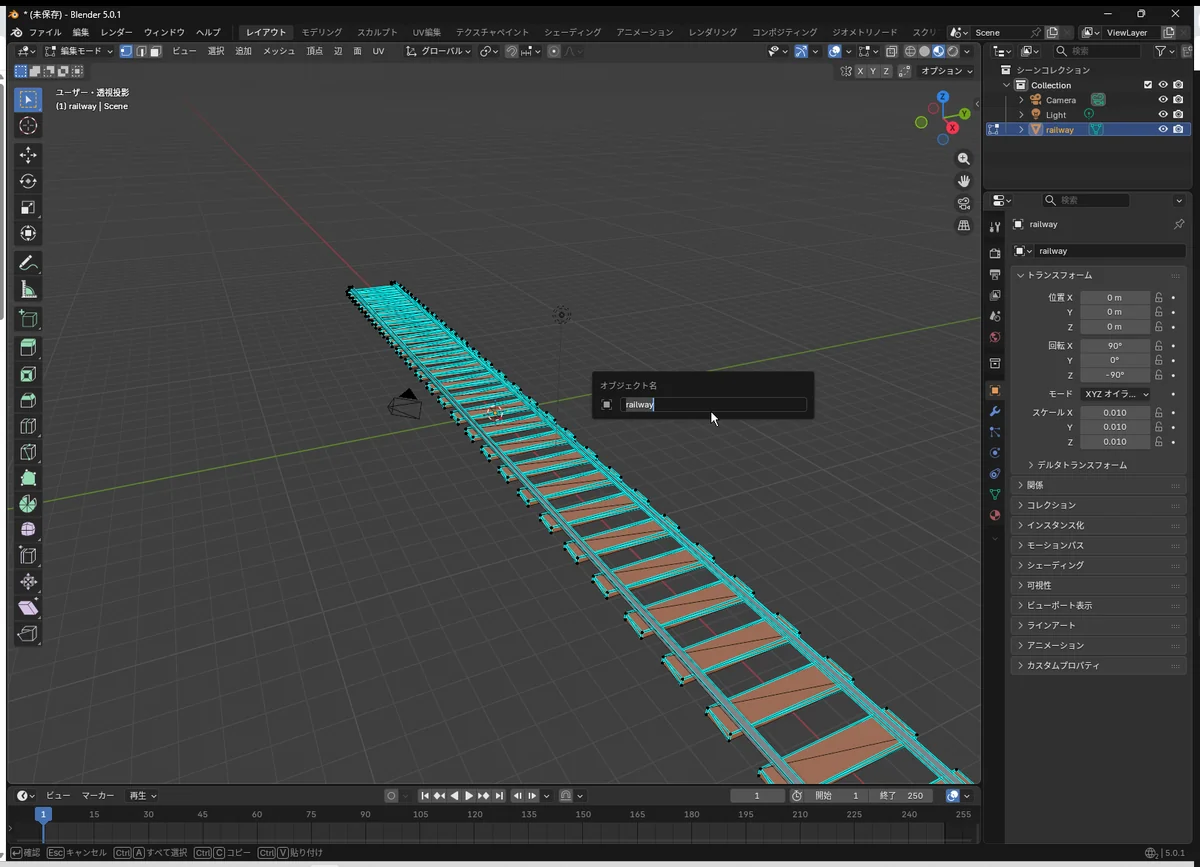Open the ファイル menu
1200x867 pixels.
(44, 32)
